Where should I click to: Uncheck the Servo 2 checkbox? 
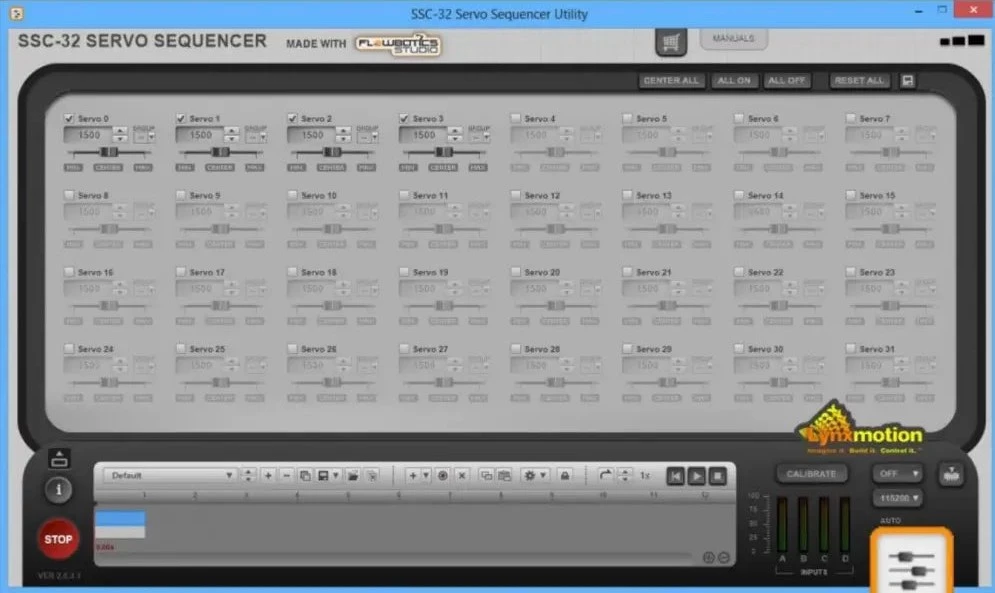coord(293,118)
